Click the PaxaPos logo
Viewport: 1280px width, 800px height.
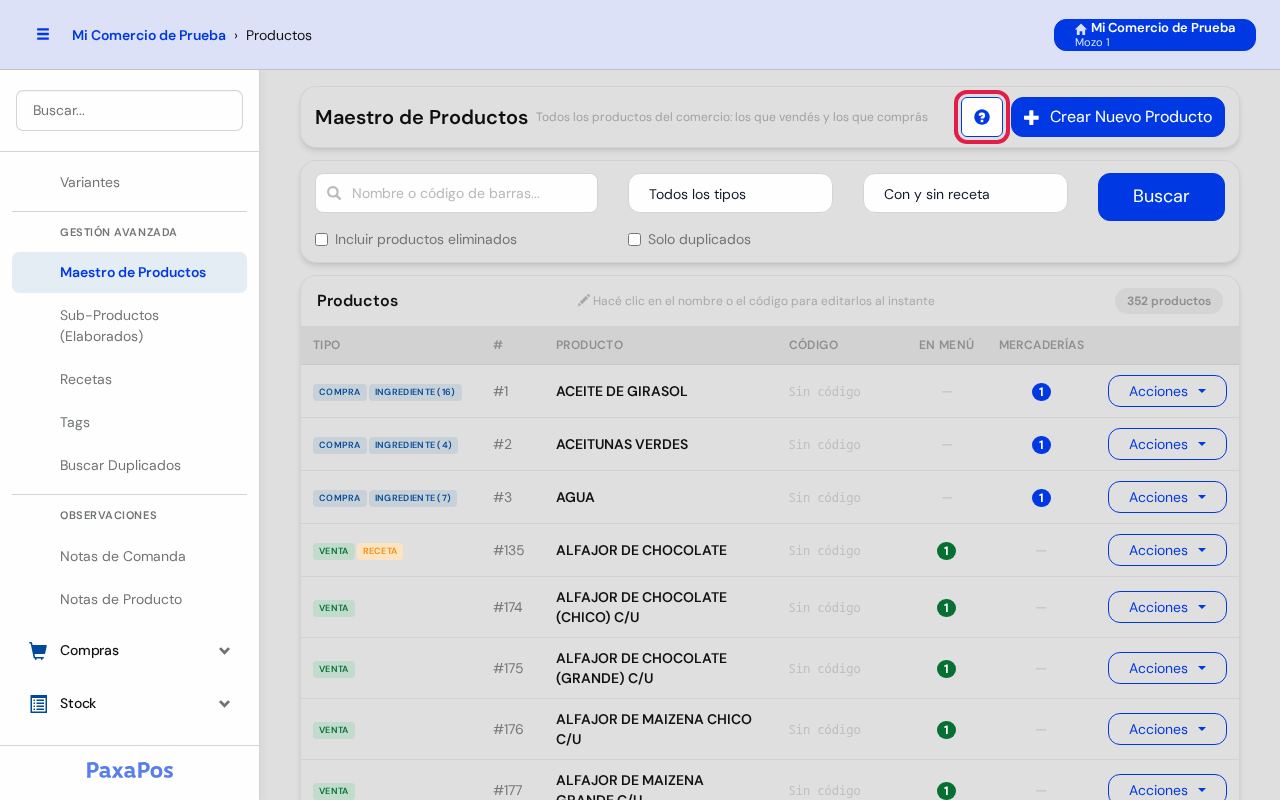point(130,770)
